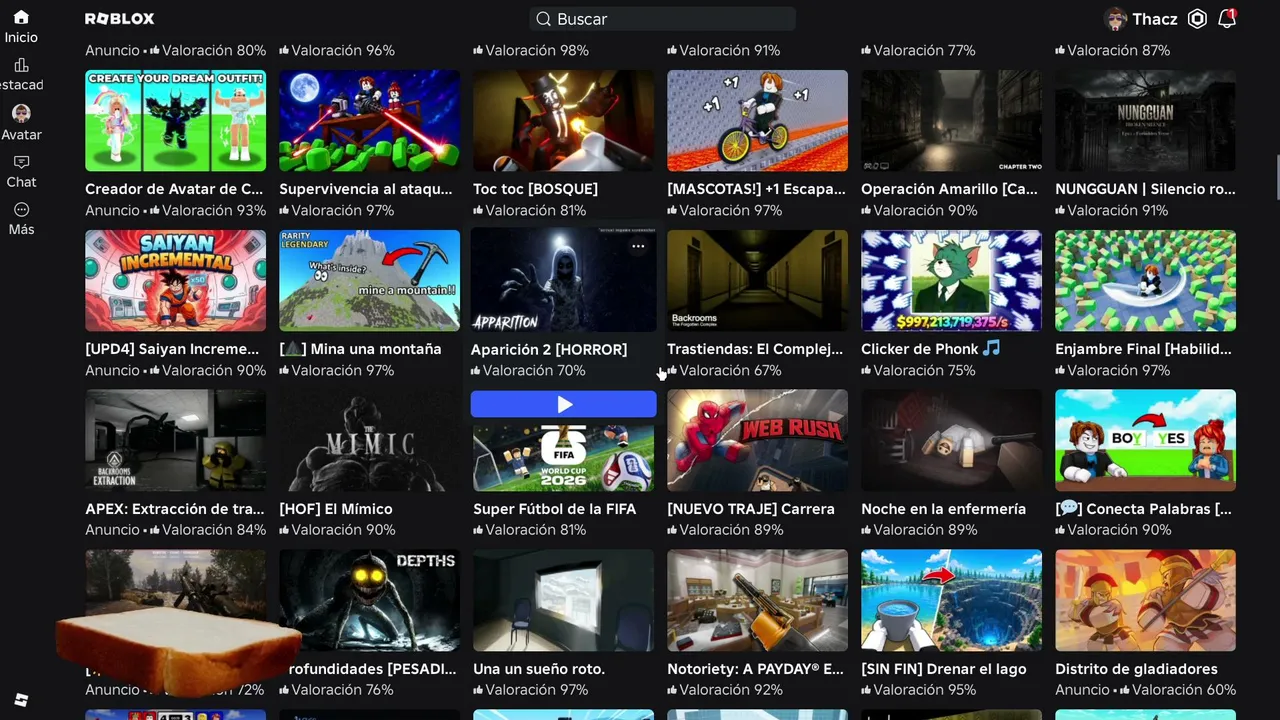
Task: Click the Buscar search field
Action: (x=663, y=19)
